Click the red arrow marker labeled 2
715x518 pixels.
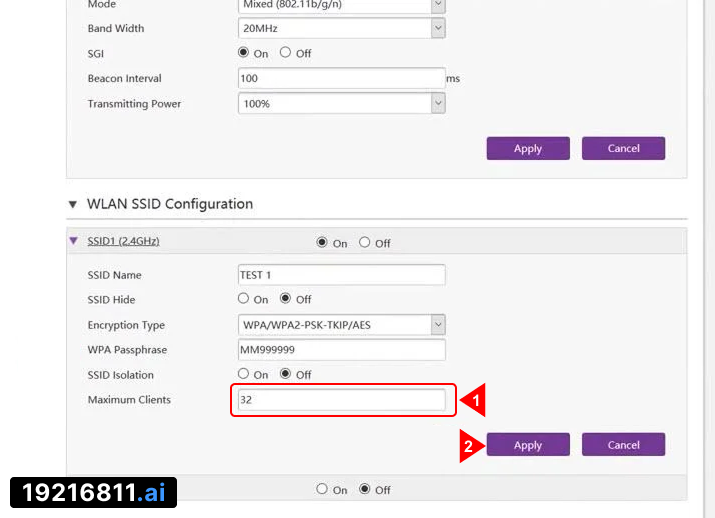click(471, 446)
